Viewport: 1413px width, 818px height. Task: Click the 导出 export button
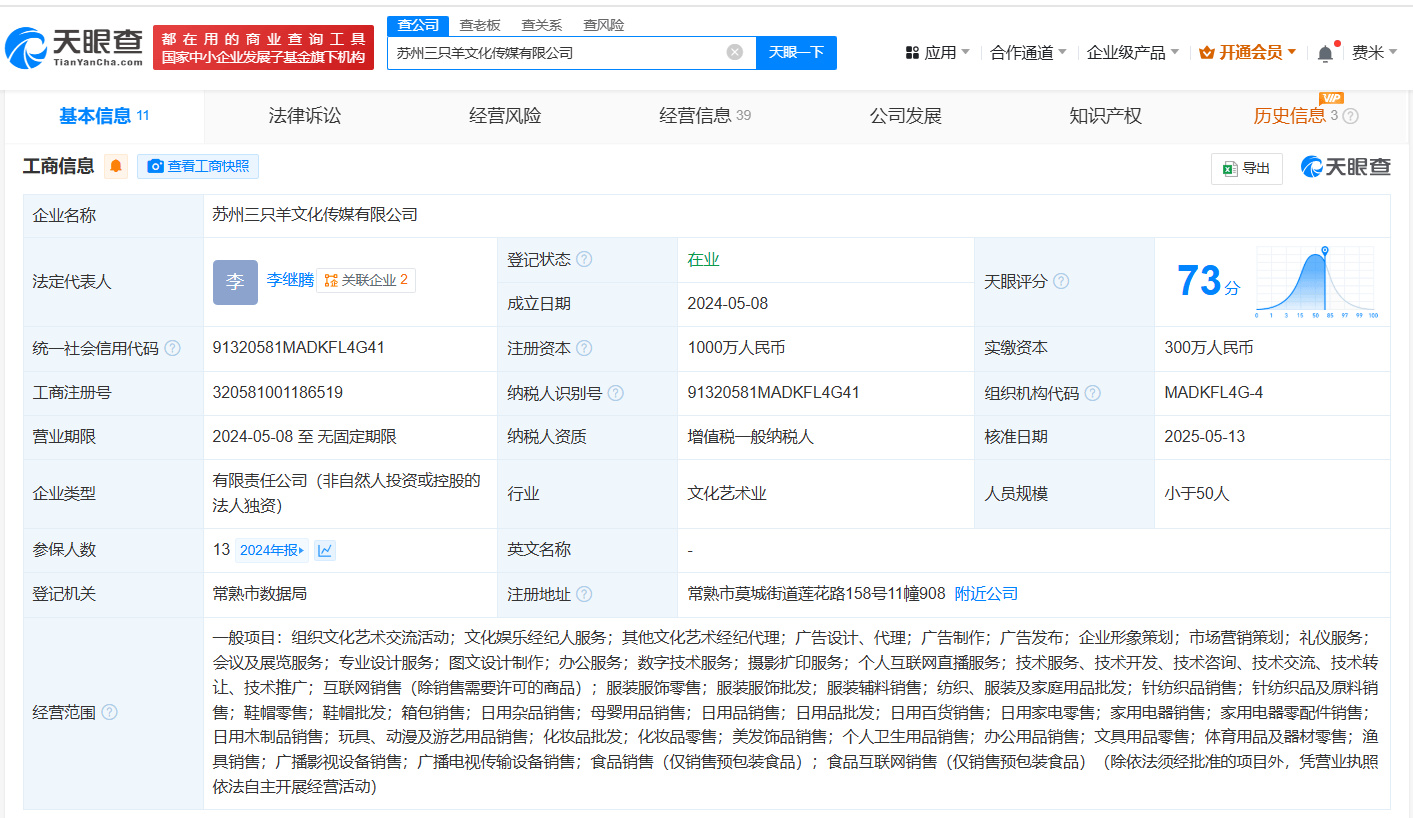coord(1246,169)
